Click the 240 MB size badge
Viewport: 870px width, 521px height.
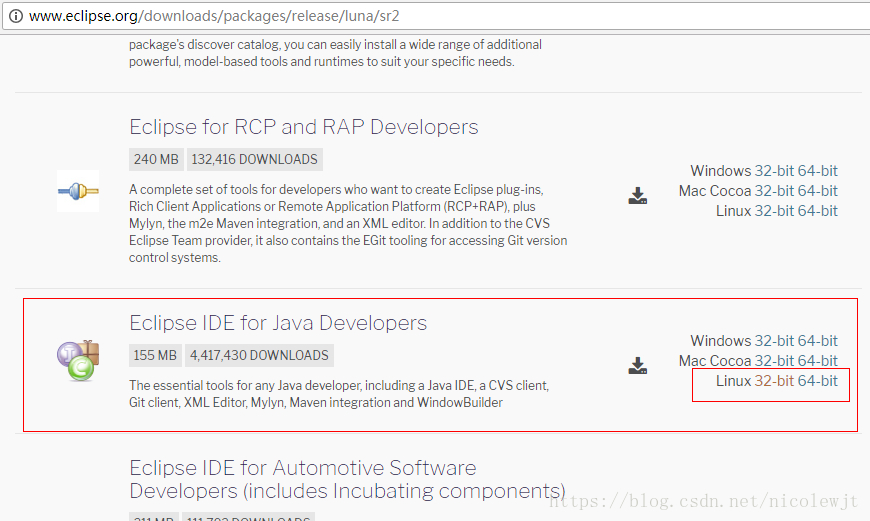pyautogui.click(x=156, y=159)
